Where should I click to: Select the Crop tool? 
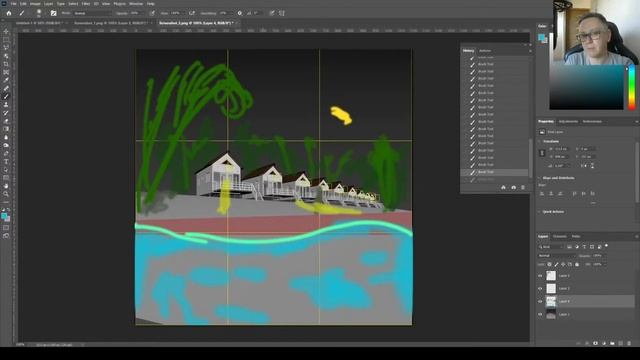6,64
